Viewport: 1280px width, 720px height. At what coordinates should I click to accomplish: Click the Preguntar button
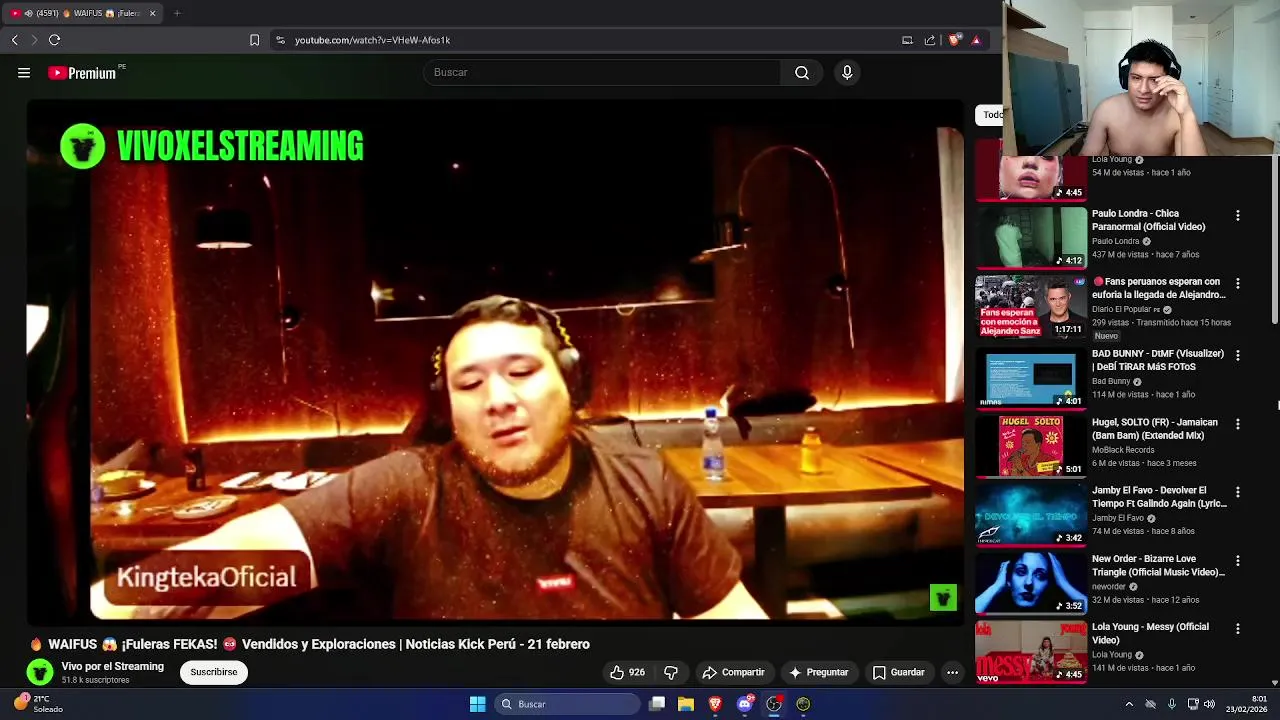(818, 672)
